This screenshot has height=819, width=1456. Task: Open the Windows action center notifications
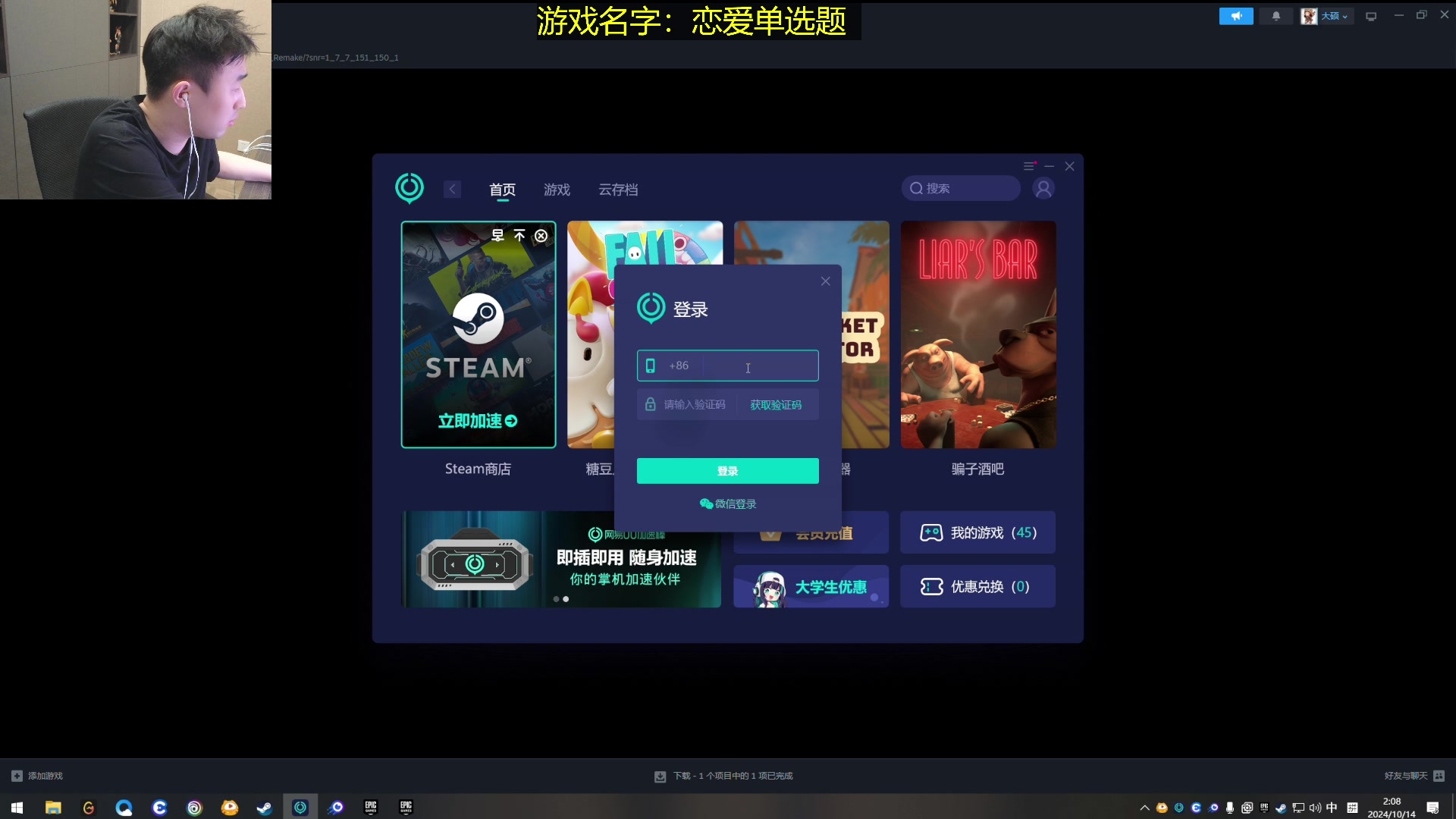[1432, 808]
